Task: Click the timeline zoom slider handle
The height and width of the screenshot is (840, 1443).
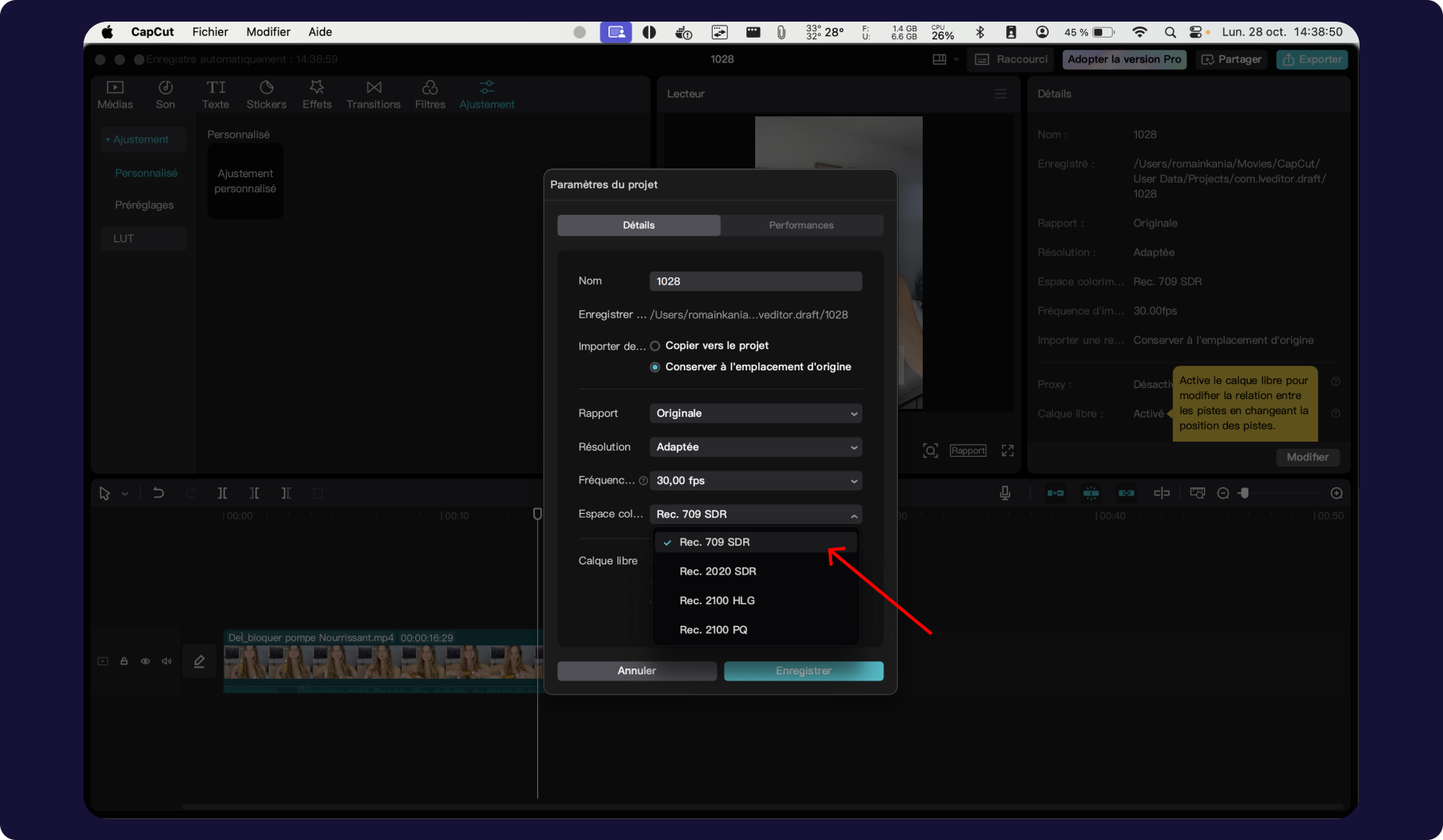Action: click(x=1244, y=493)
